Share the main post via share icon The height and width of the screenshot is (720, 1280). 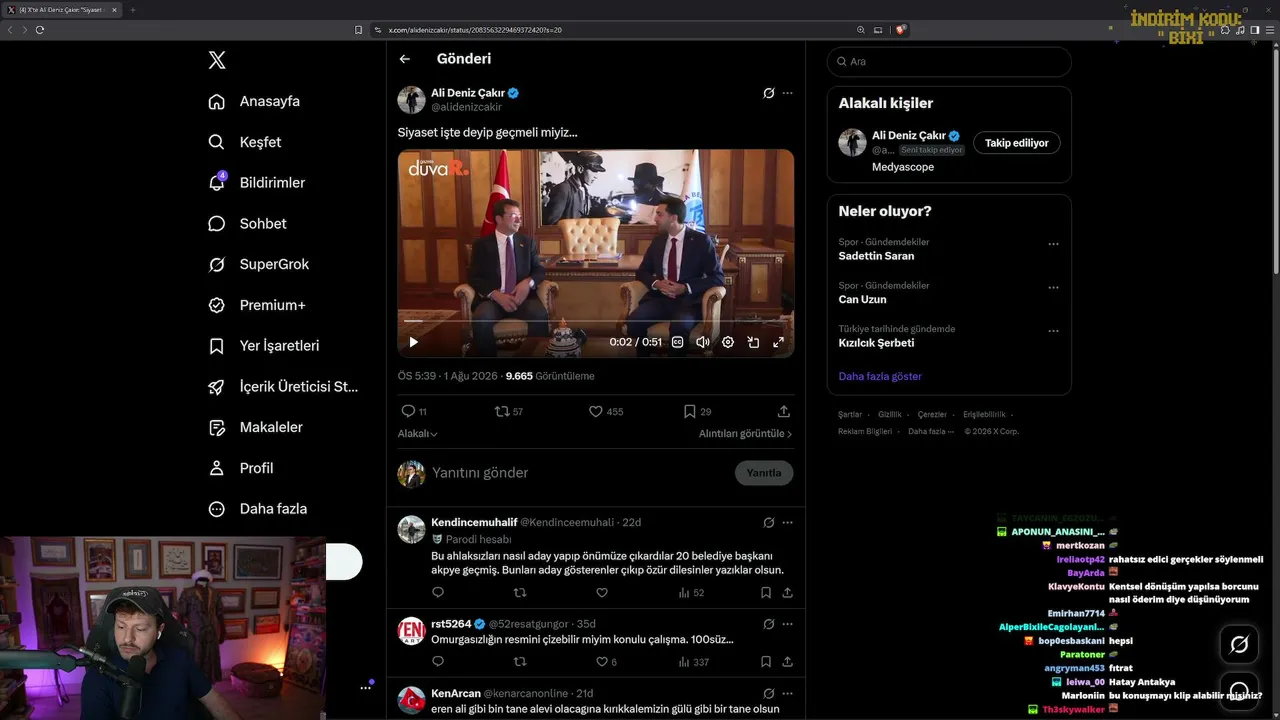784,411
